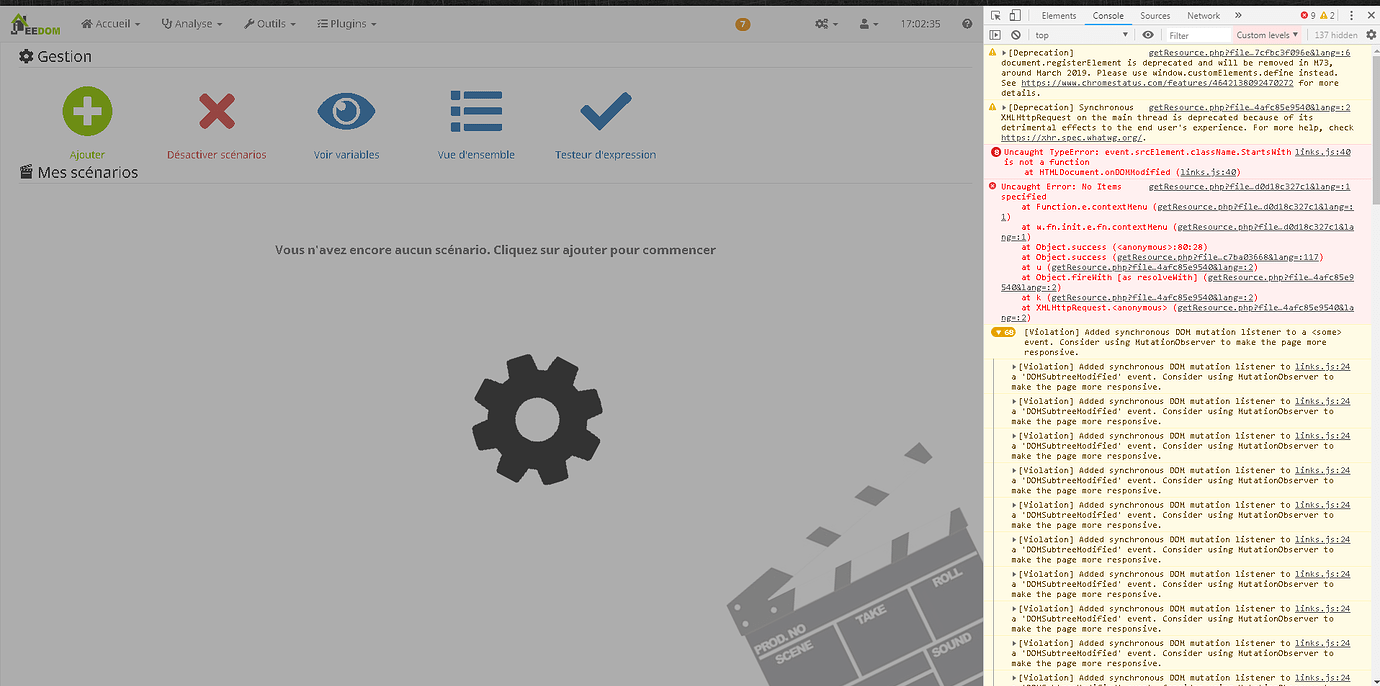Click the live expression eye icon in console
The image size is (1380, 686).
(1148, 35)
